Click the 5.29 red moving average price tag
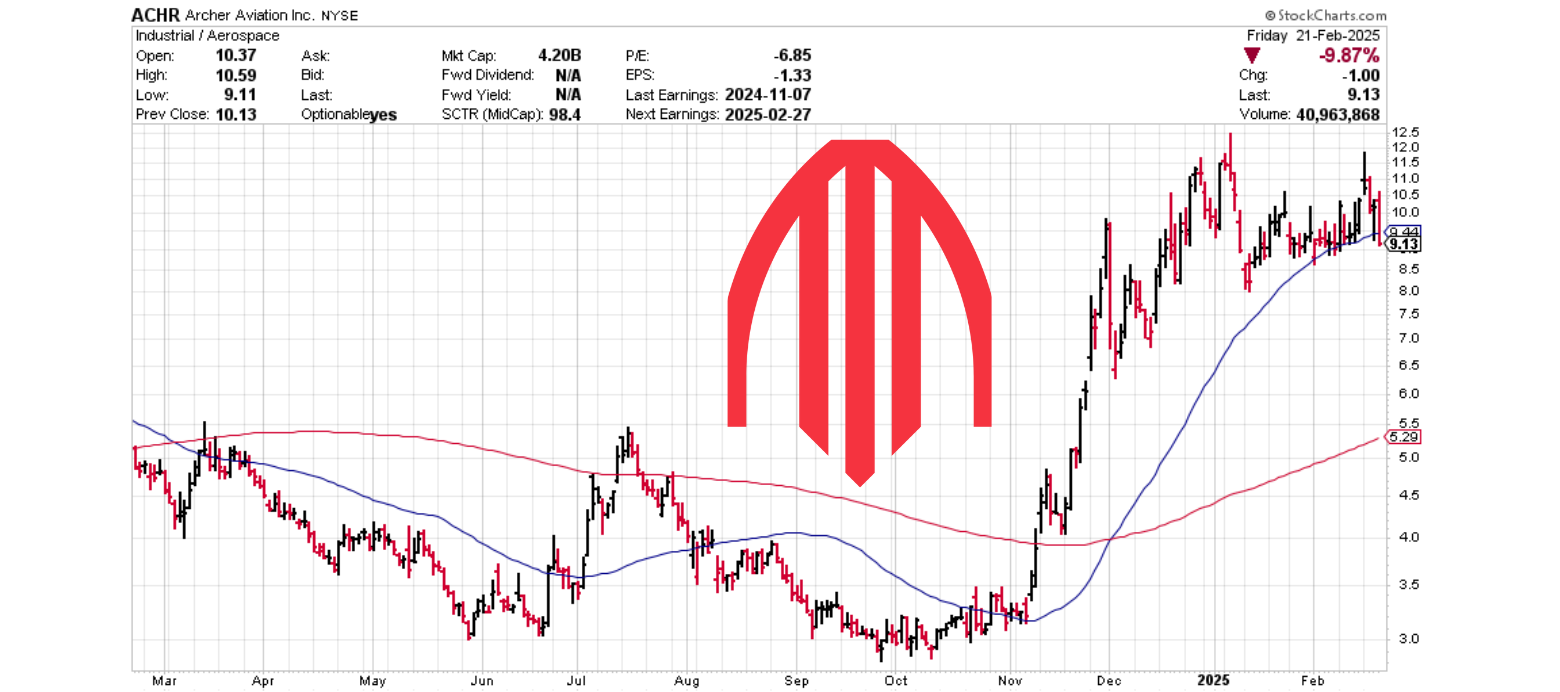Image resolution: width=1560 pixels, height=692 pixels. coord(1397,437)
